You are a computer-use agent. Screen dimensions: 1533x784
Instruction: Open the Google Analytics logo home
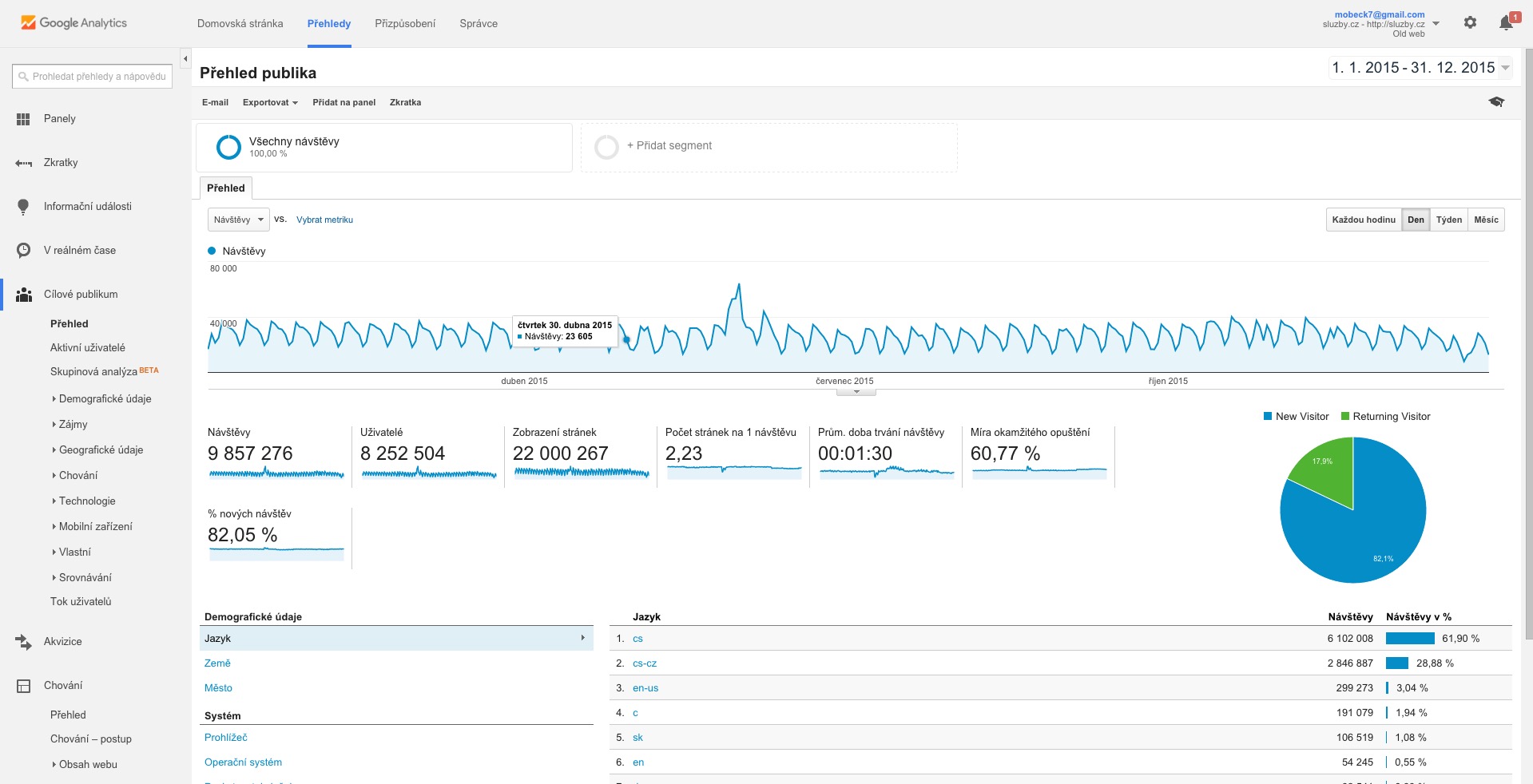(73, 23)
